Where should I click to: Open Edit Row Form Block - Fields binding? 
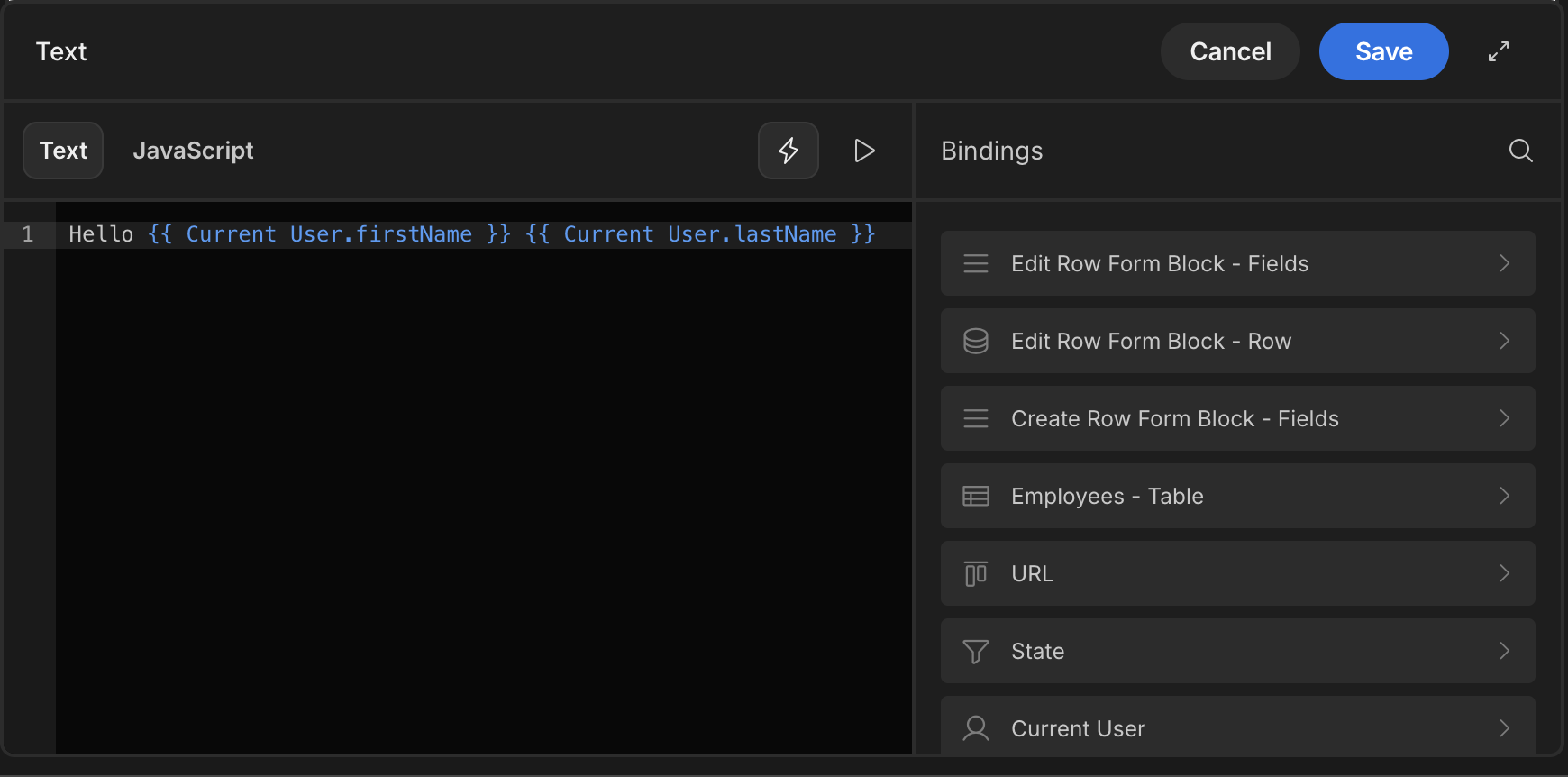(1237, 263)
